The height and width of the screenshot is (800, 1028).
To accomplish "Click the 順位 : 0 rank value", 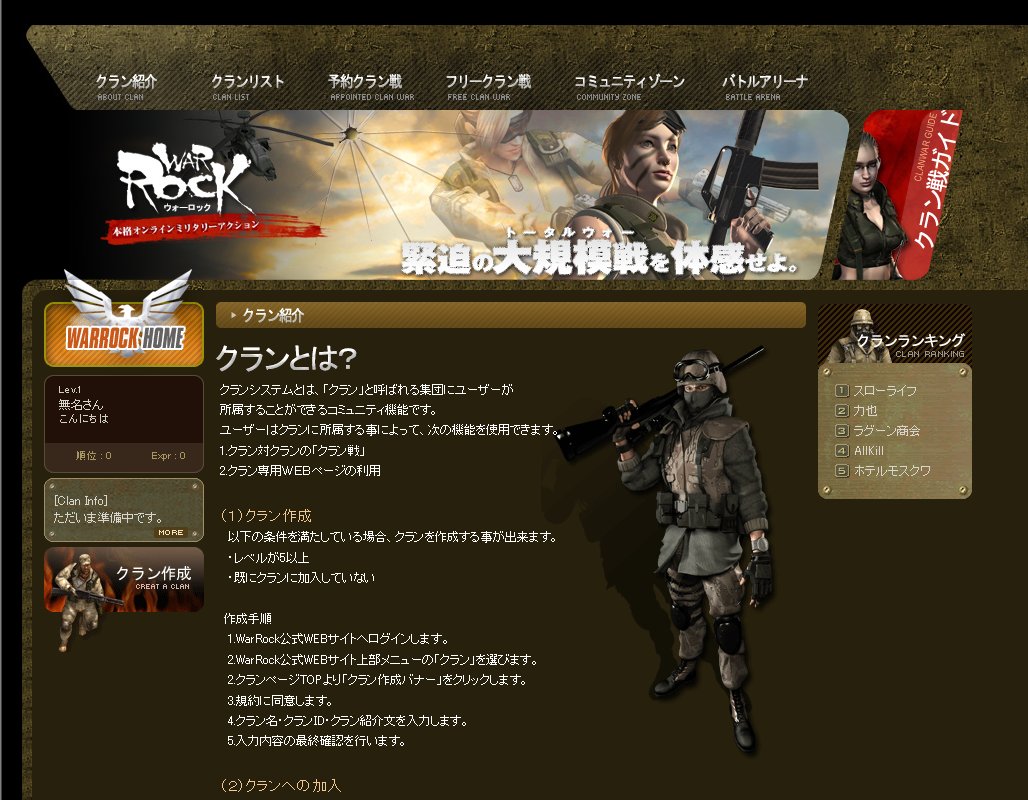I will (x=94, y=455).
